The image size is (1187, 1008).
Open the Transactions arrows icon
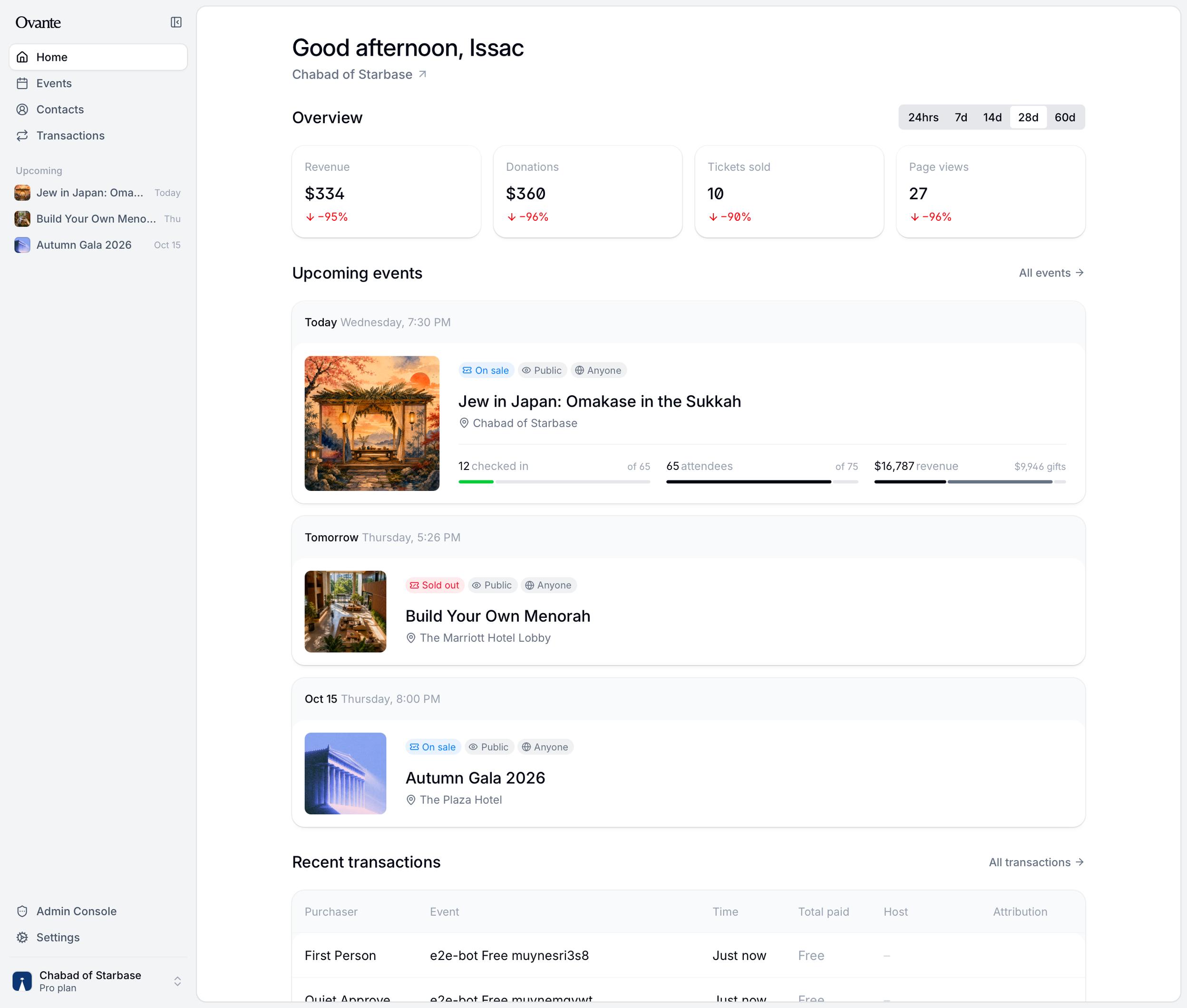[x=22, y=136]
